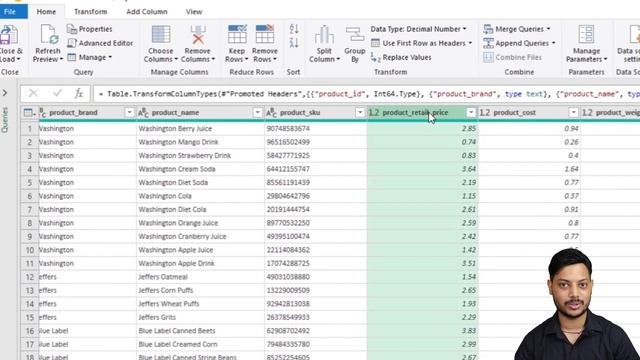Switch to the Home tab
The height and width of the screenshot is (360, 640).
(46, 12)
